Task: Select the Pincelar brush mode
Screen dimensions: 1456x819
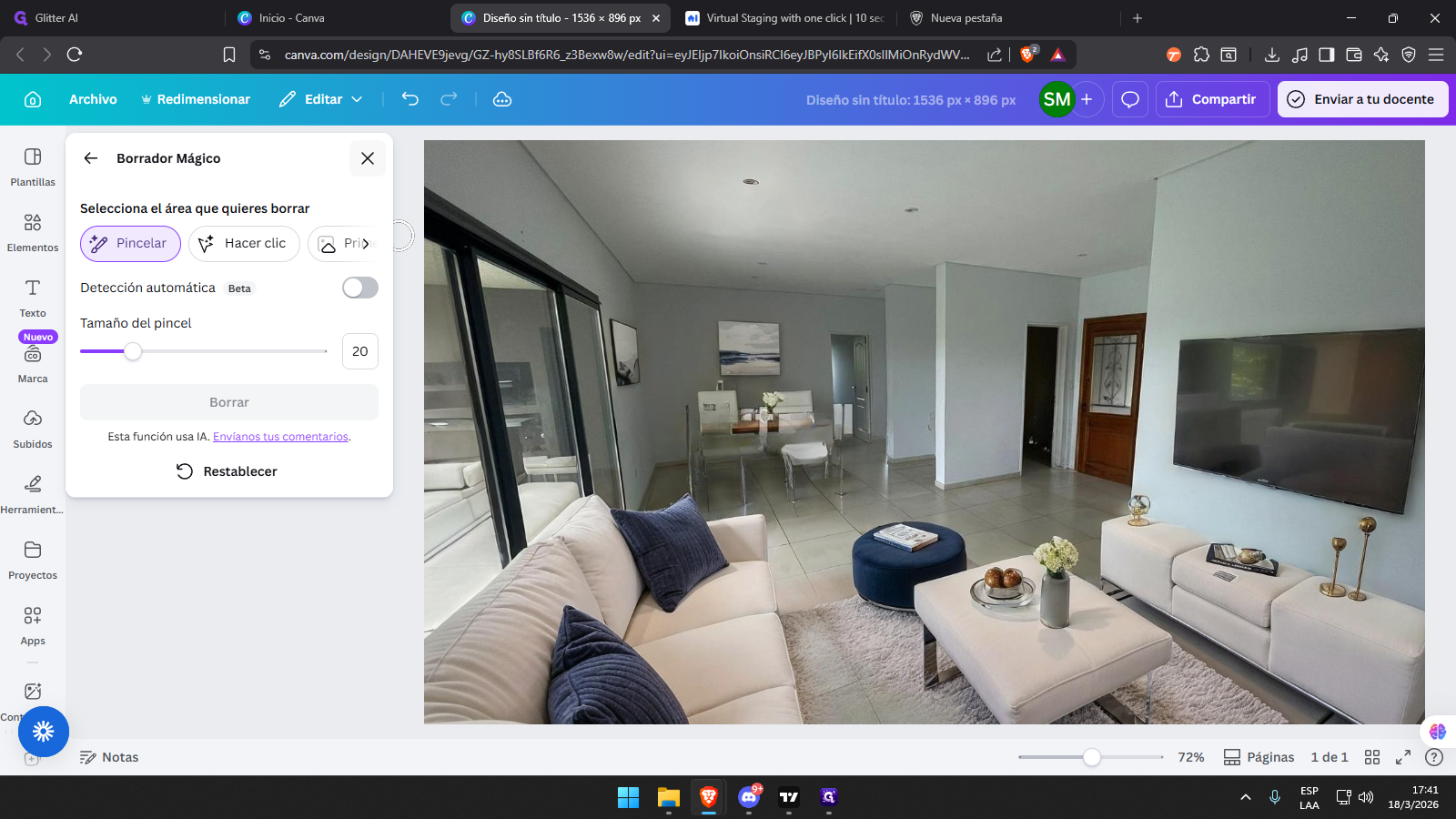Action: (130, 244)
